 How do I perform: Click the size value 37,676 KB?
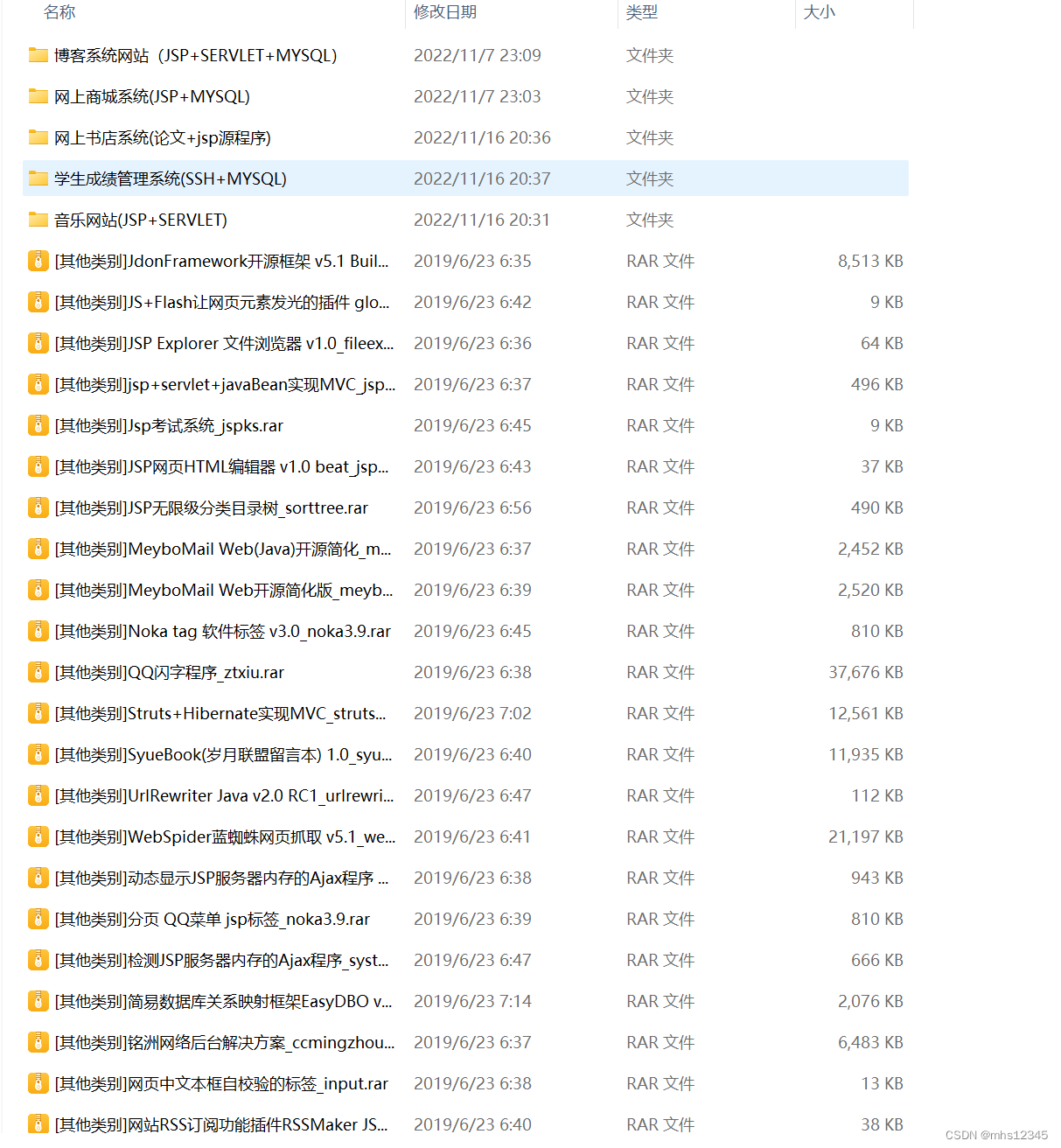(866, 672)
